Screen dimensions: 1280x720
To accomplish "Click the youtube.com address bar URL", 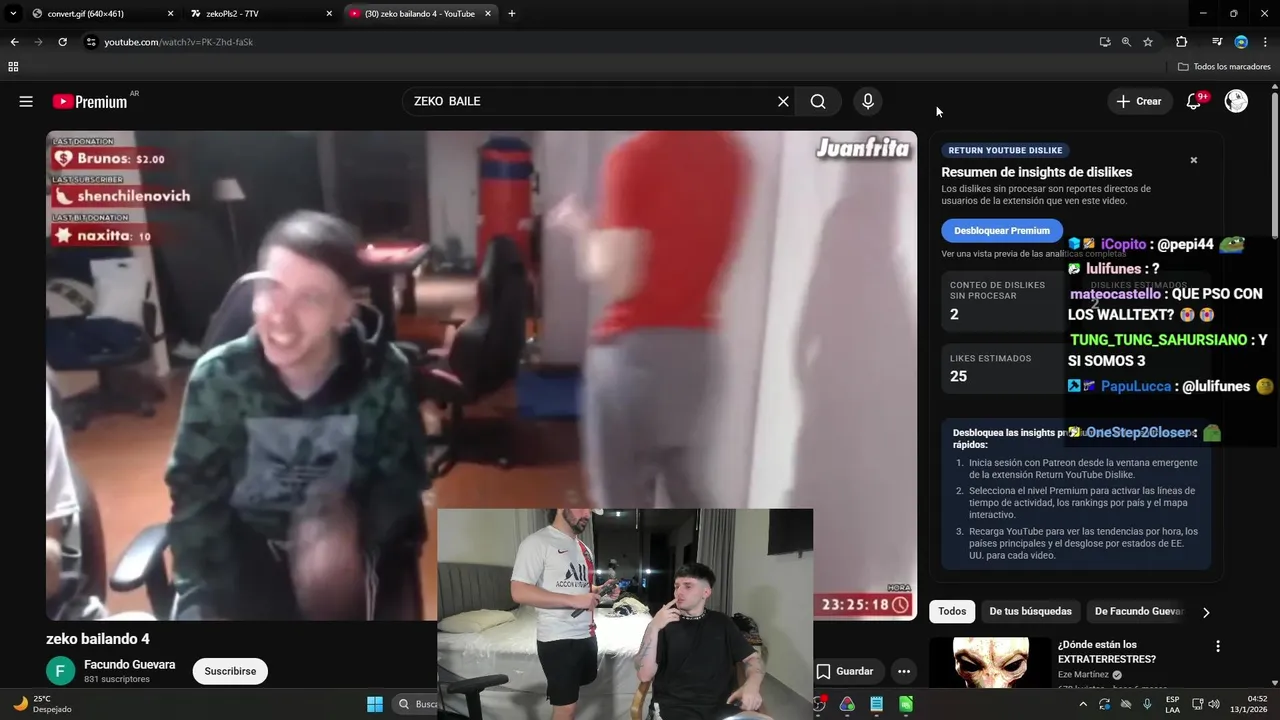I will click(x=178, y=42).
